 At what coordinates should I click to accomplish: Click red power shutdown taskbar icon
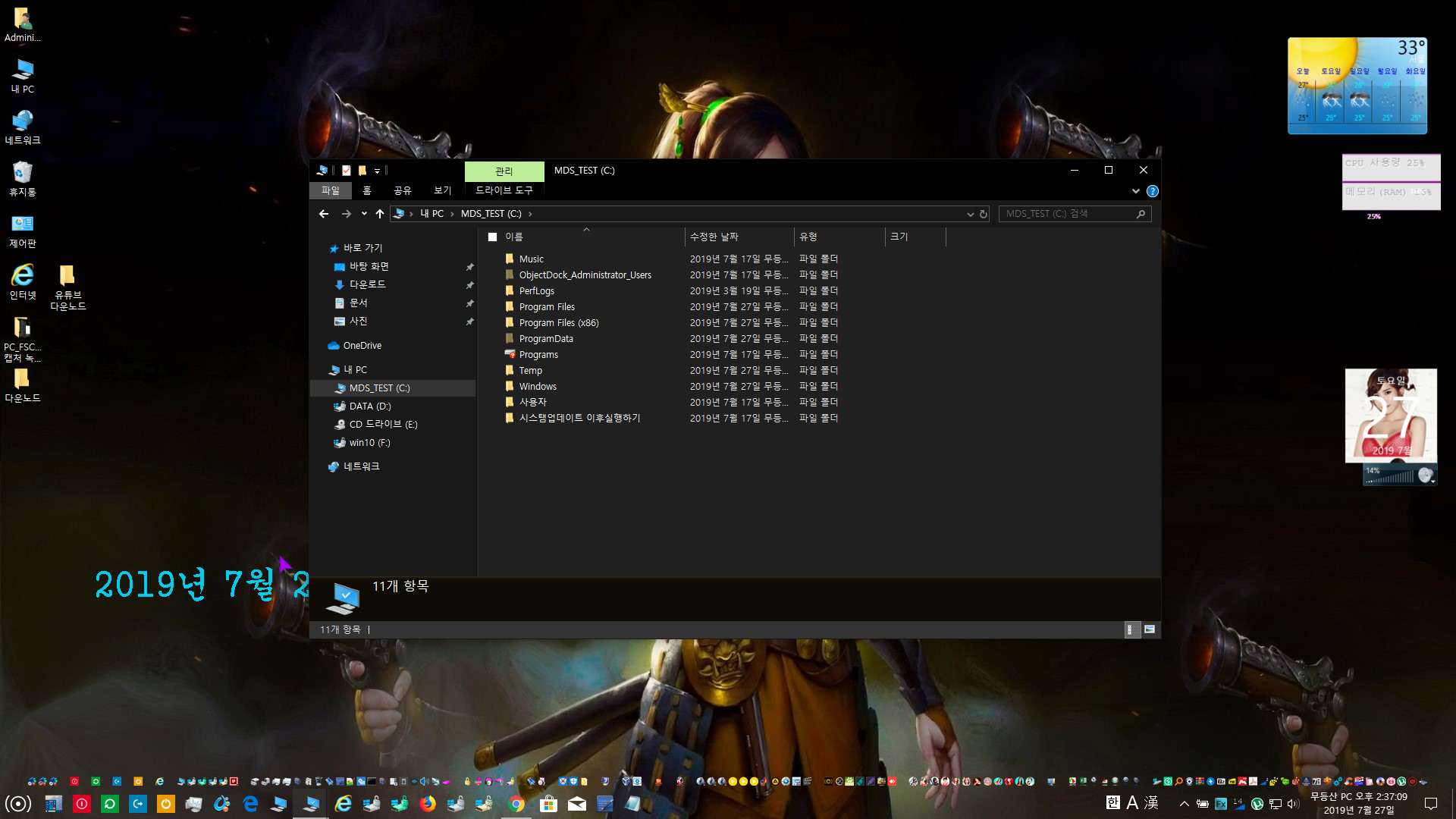(81, 804)
